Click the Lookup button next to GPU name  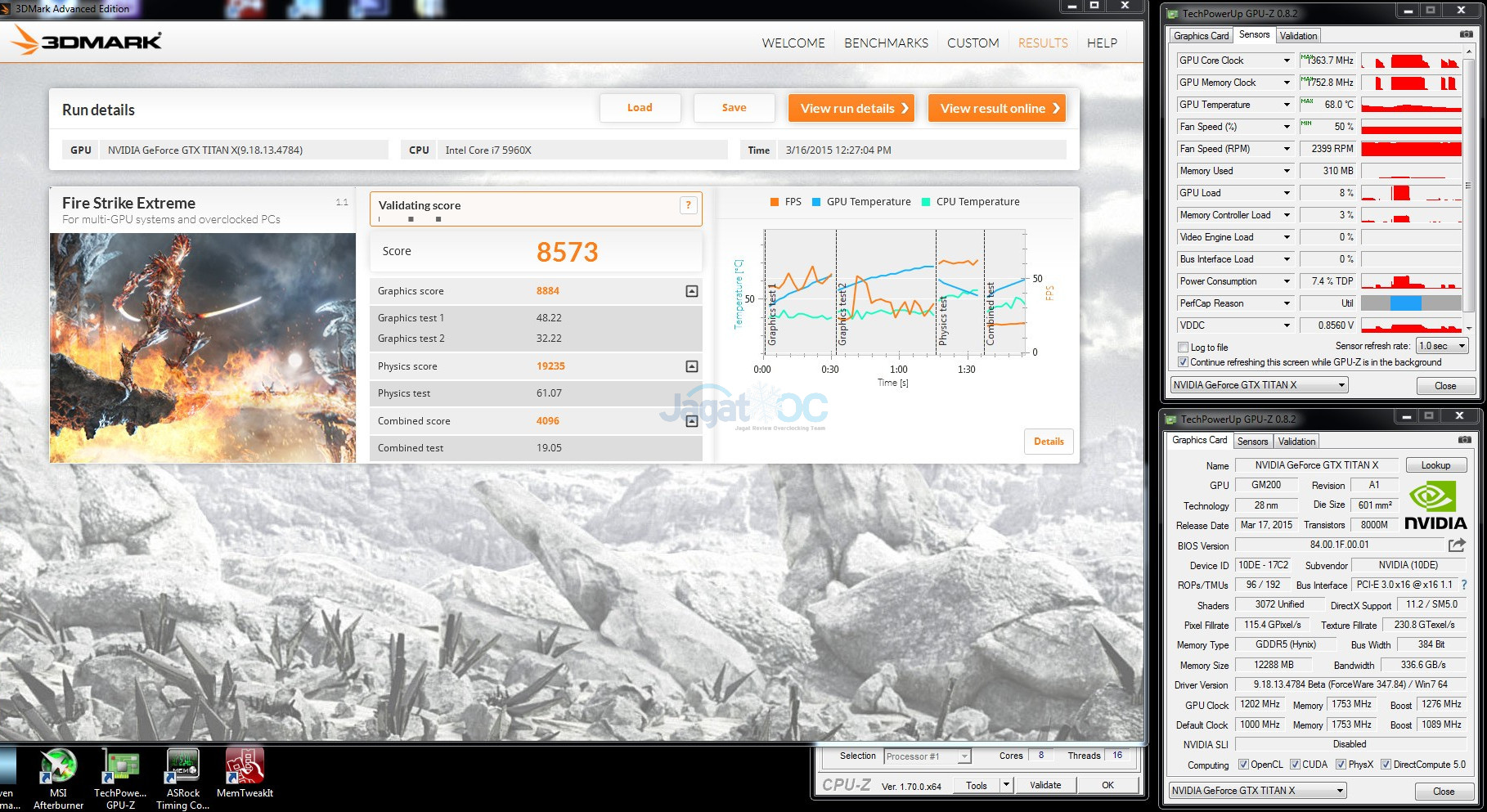[1435, 465]
